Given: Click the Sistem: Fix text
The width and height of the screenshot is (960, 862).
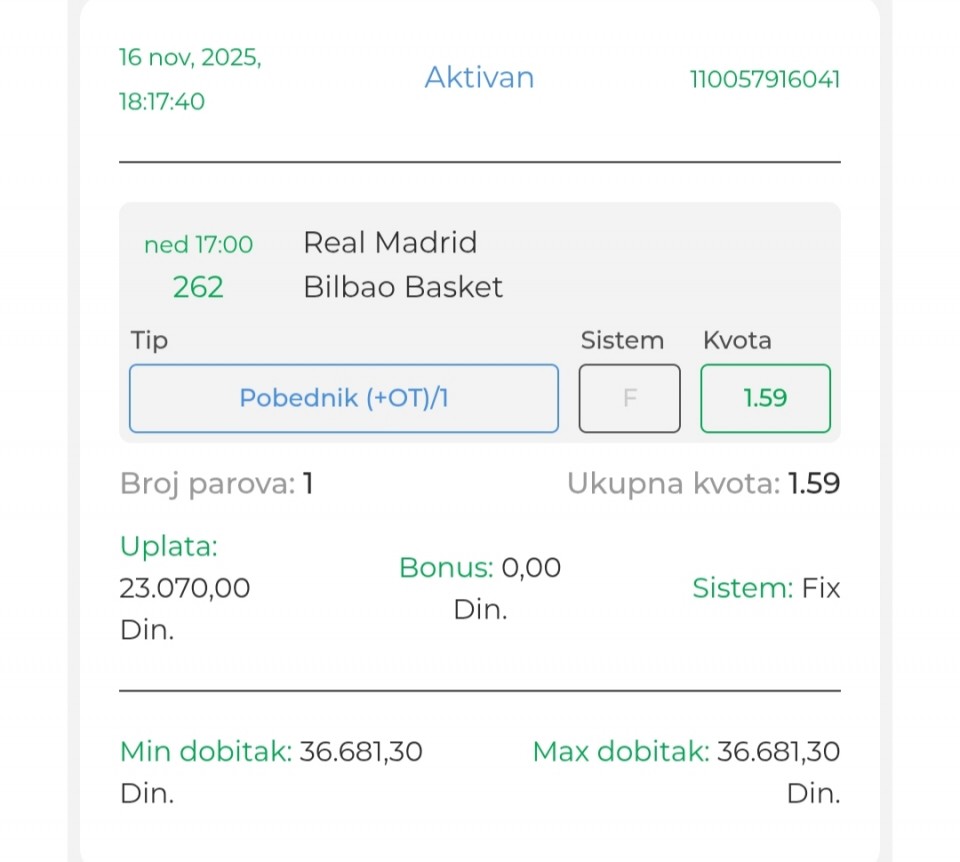Looking at the screenshot, I should 766,588.
